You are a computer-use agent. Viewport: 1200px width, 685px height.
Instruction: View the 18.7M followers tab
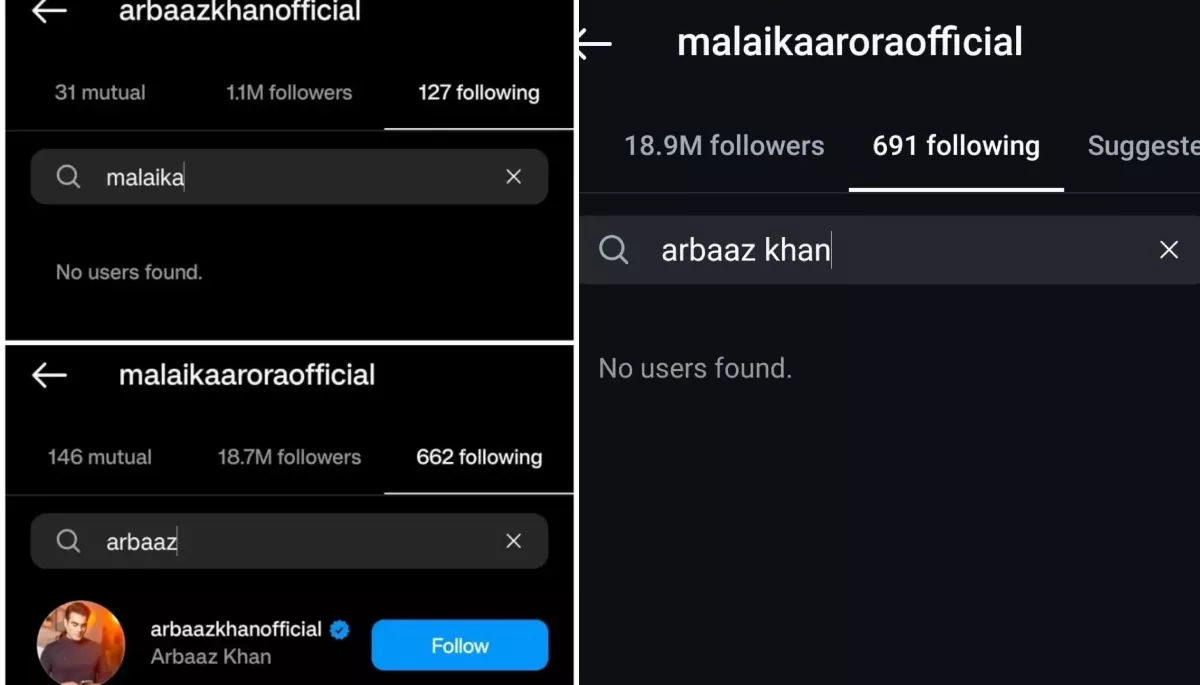point(289,457)
